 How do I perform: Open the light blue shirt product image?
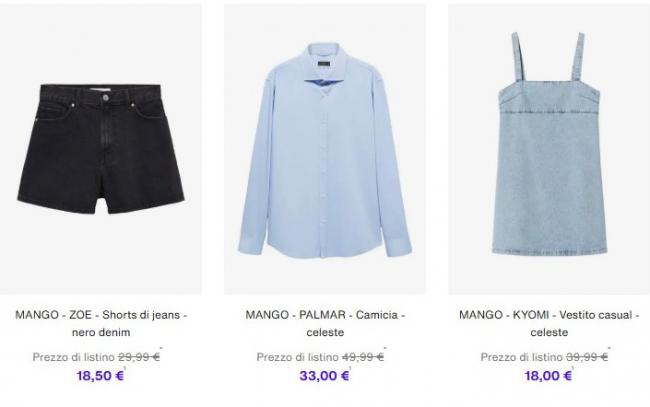325,149
